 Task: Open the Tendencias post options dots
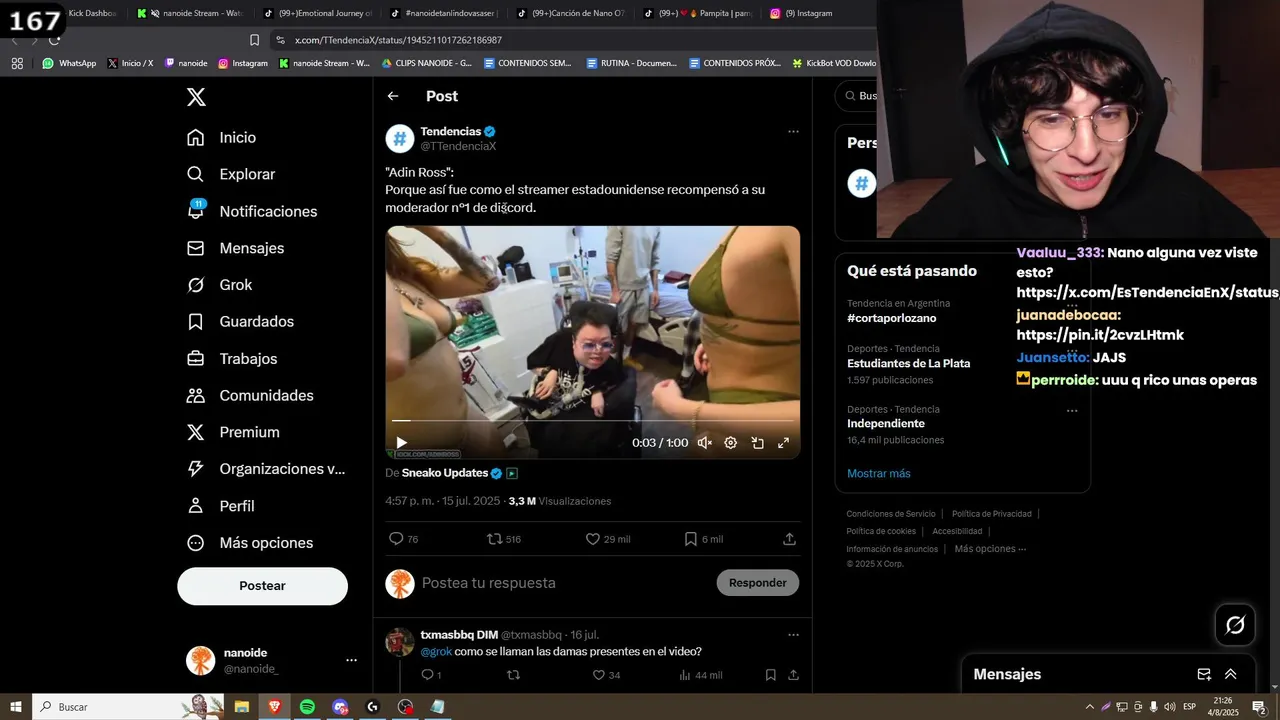[x=793, y=131]
